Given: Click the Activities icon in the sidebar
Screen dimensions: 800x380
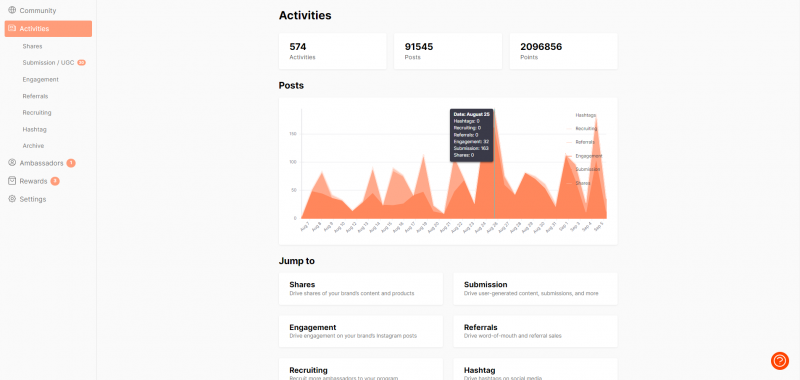Looking at the screenshot, I should [12, 29].
